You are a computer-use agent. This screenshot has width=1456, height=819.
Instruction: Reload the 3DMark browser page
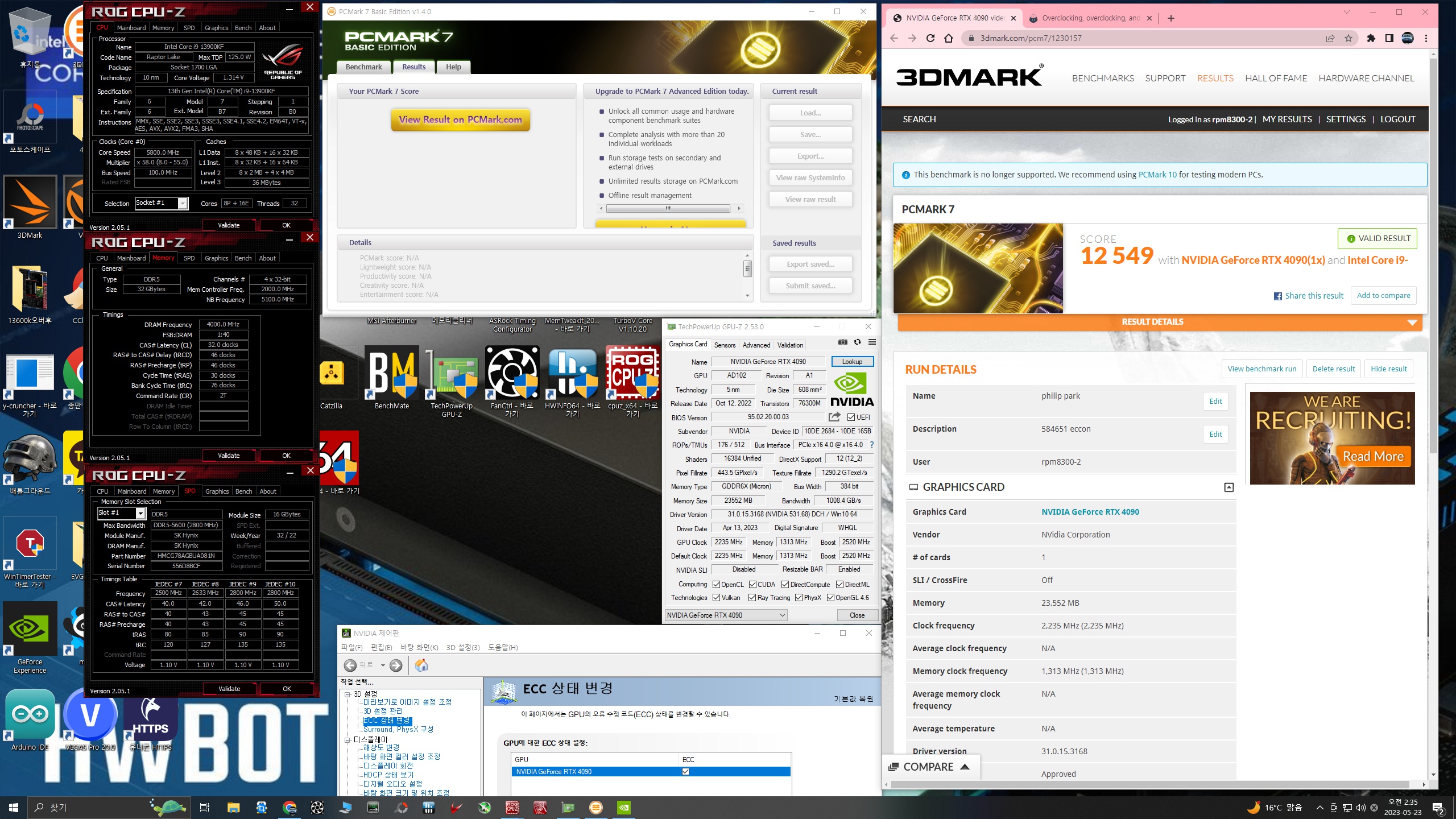click(x=930, y=38)
